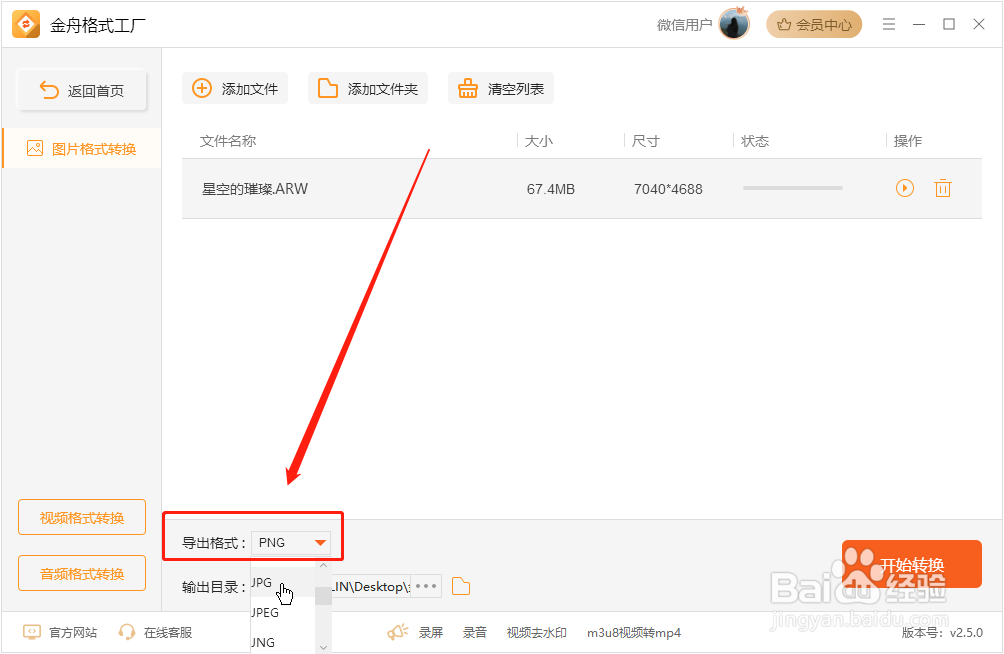Choose JPEG as export format
The image size is (1004, 654).
(x=265, y=612)
